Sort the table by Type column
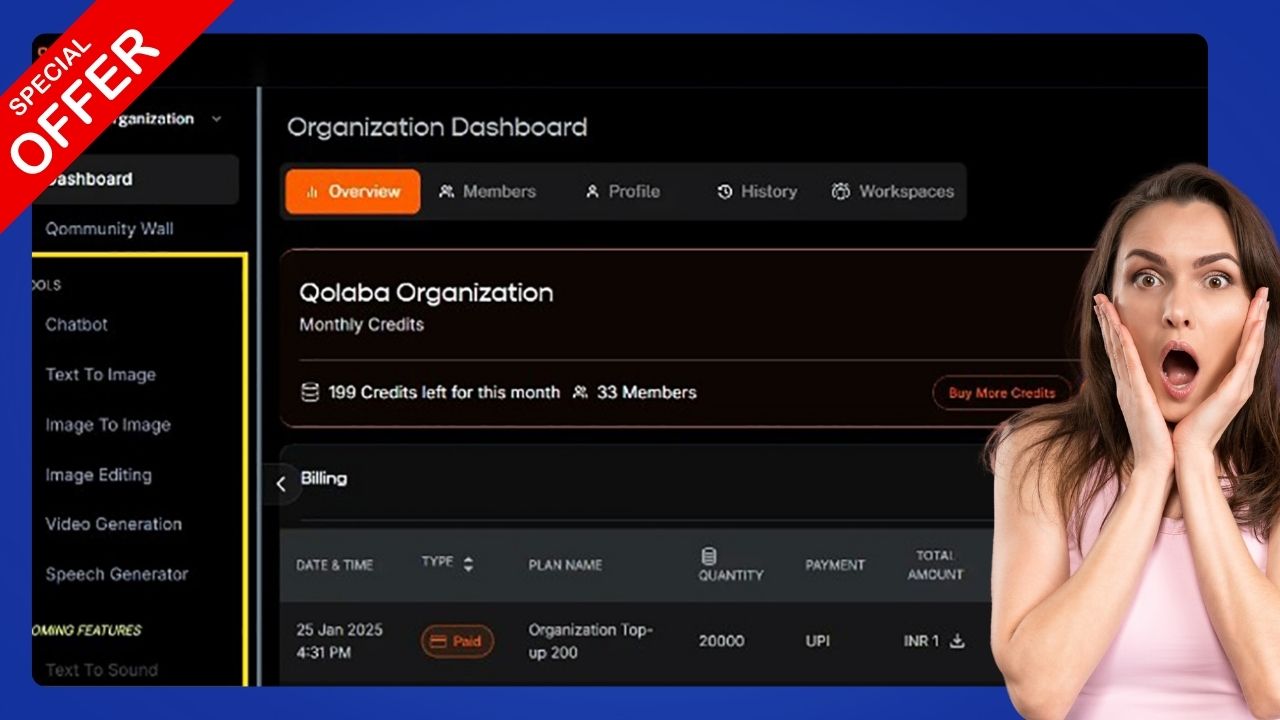This screenshot has height=720, width=1280. coord(468,564)
